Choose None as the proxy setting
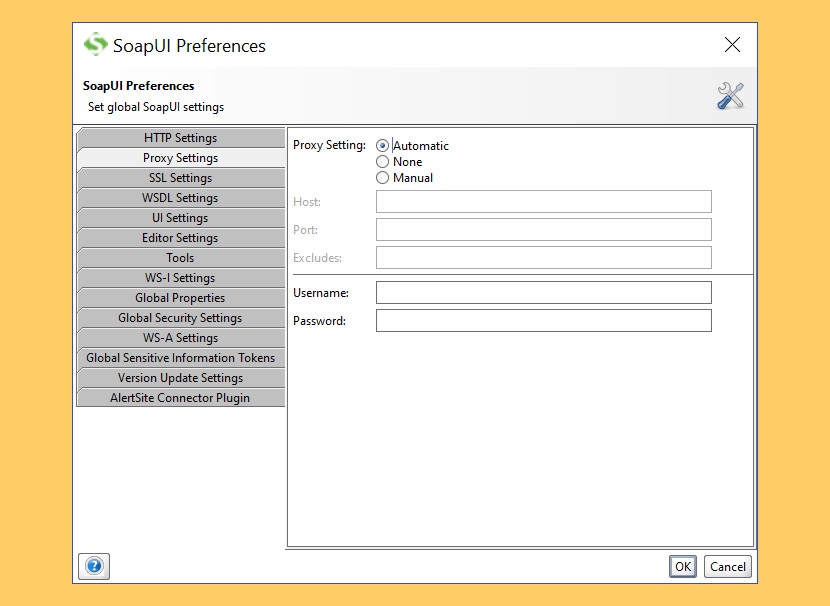This screenshot has width=830, height=606. click(x=382, y=161)
